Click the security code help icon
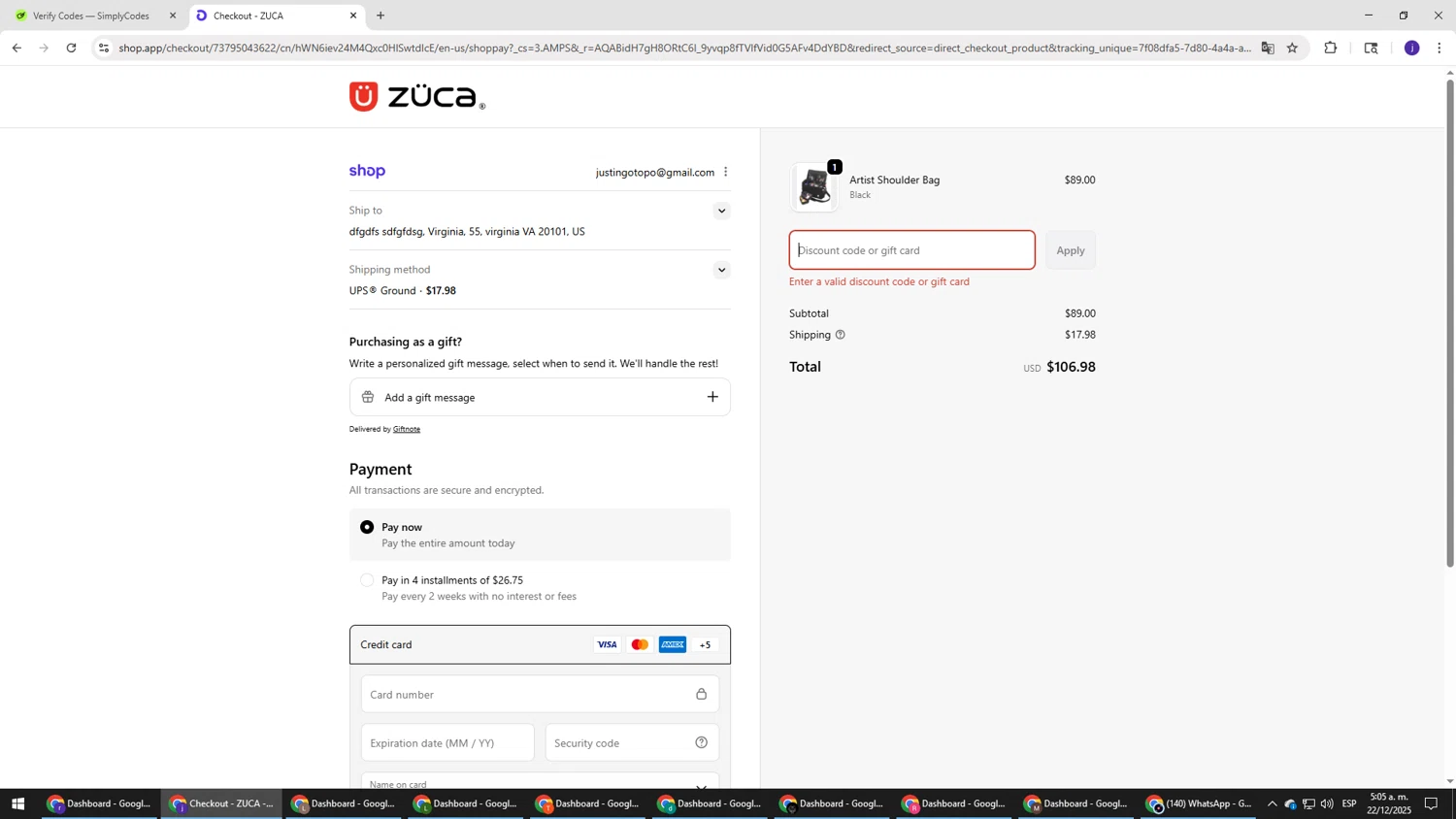The image size is (1456, 819). (701, 743)
